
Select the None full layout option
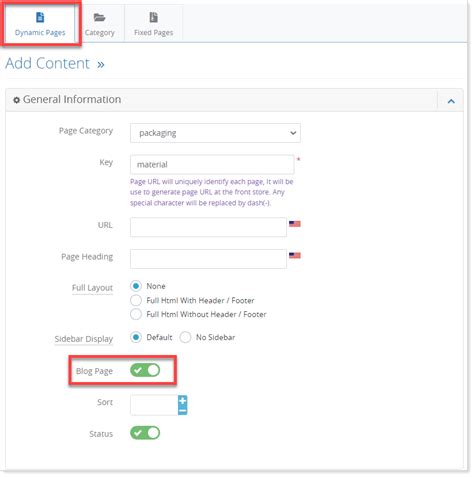pos(136,286)
